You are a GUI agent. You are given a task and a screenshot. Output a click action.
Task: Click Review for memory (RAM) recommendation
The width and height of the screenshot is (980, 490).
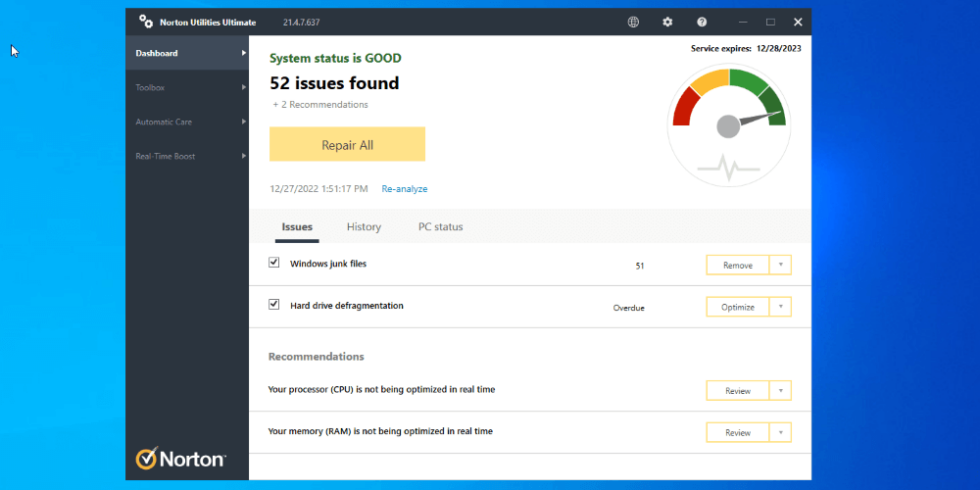738,432
